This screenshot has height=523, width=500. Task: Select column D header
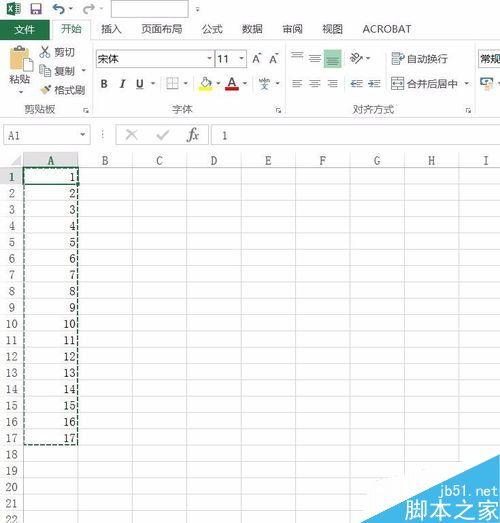(x=214, y=160)
